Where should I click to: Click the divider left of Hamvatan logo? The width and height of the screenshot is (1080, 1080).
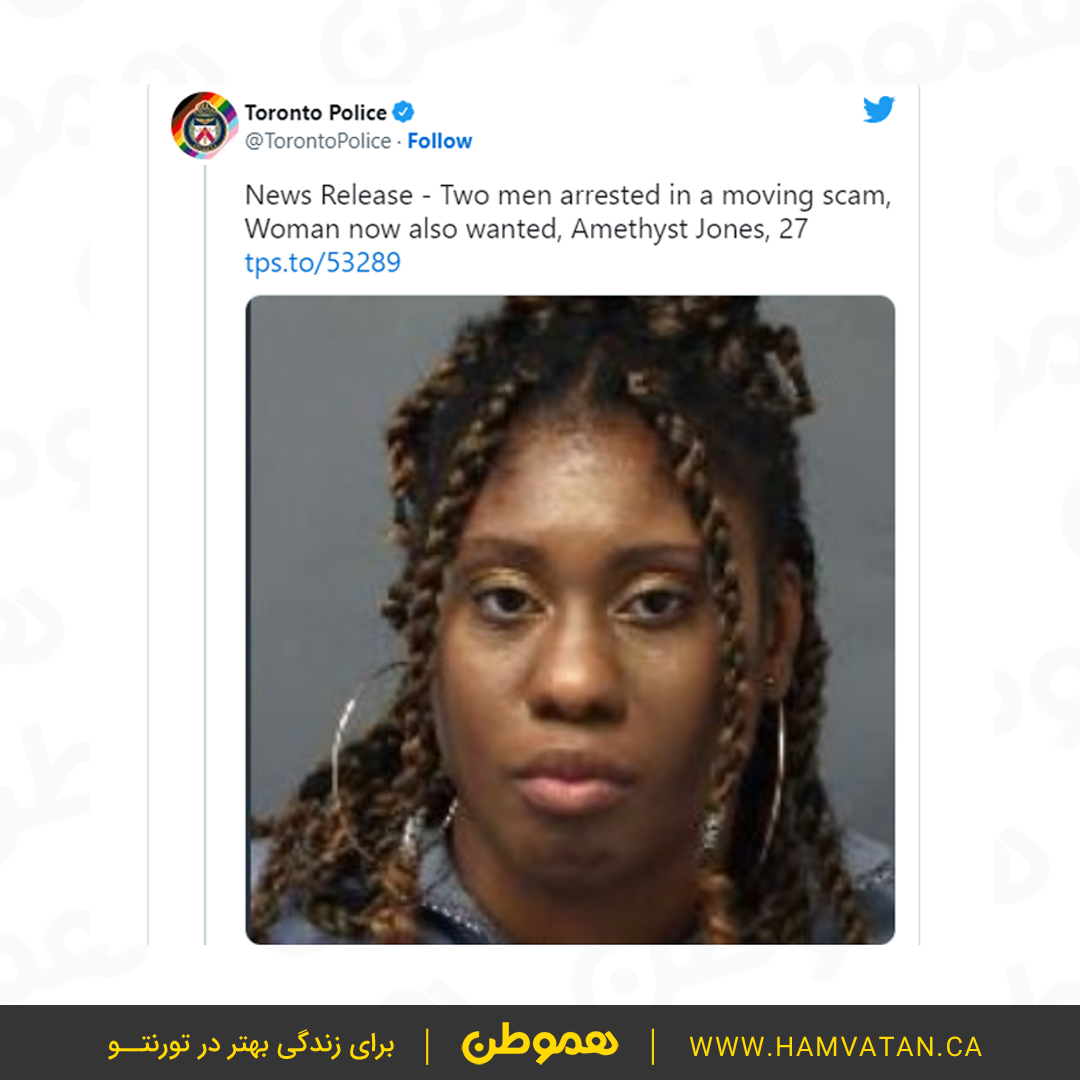[x=428, y=1046]
